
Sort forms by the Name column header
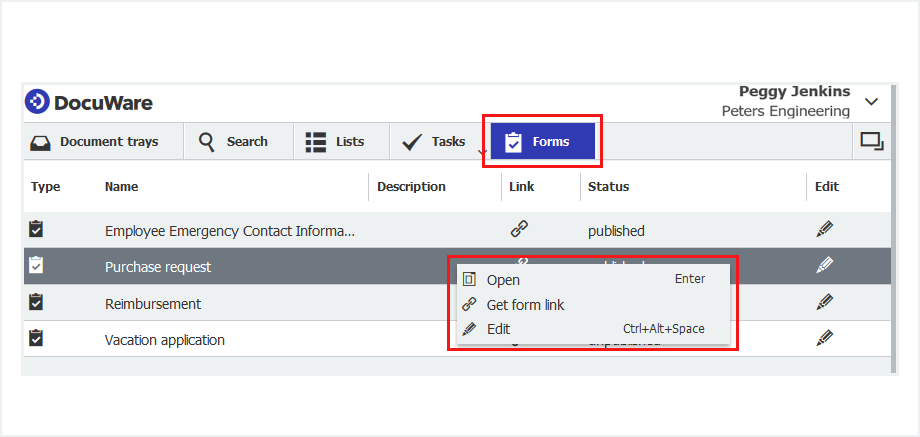121,186
